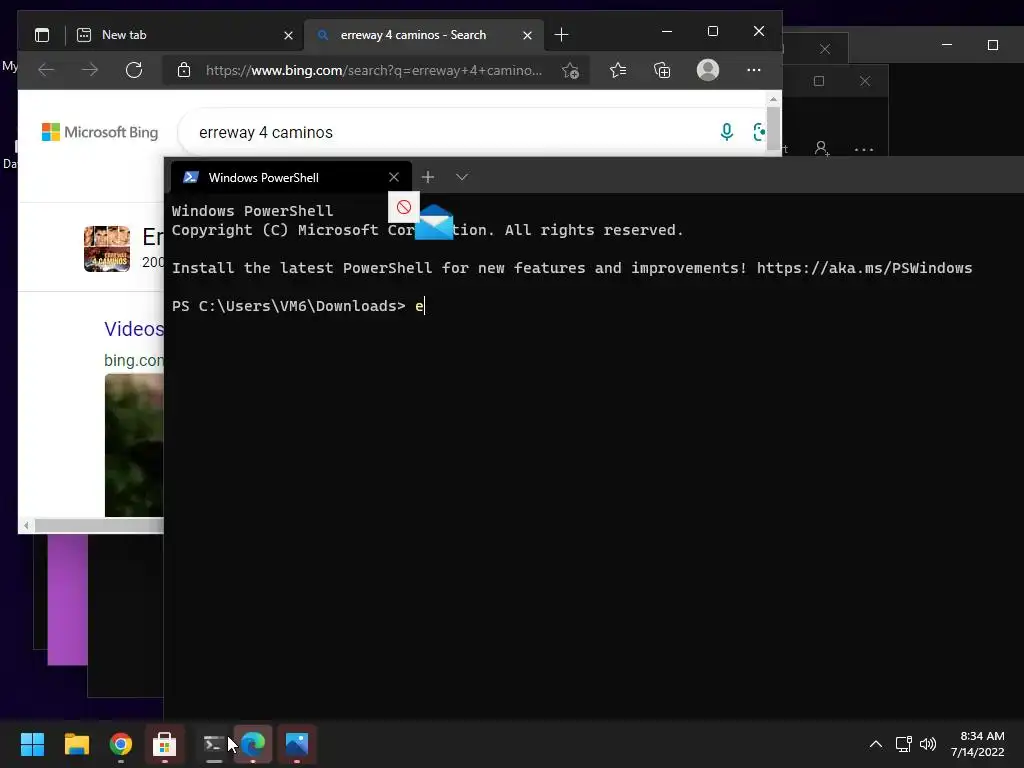Open the Erreway 4 caminos poster thumbnail
1024x768 pixels.
coord(107,249)
